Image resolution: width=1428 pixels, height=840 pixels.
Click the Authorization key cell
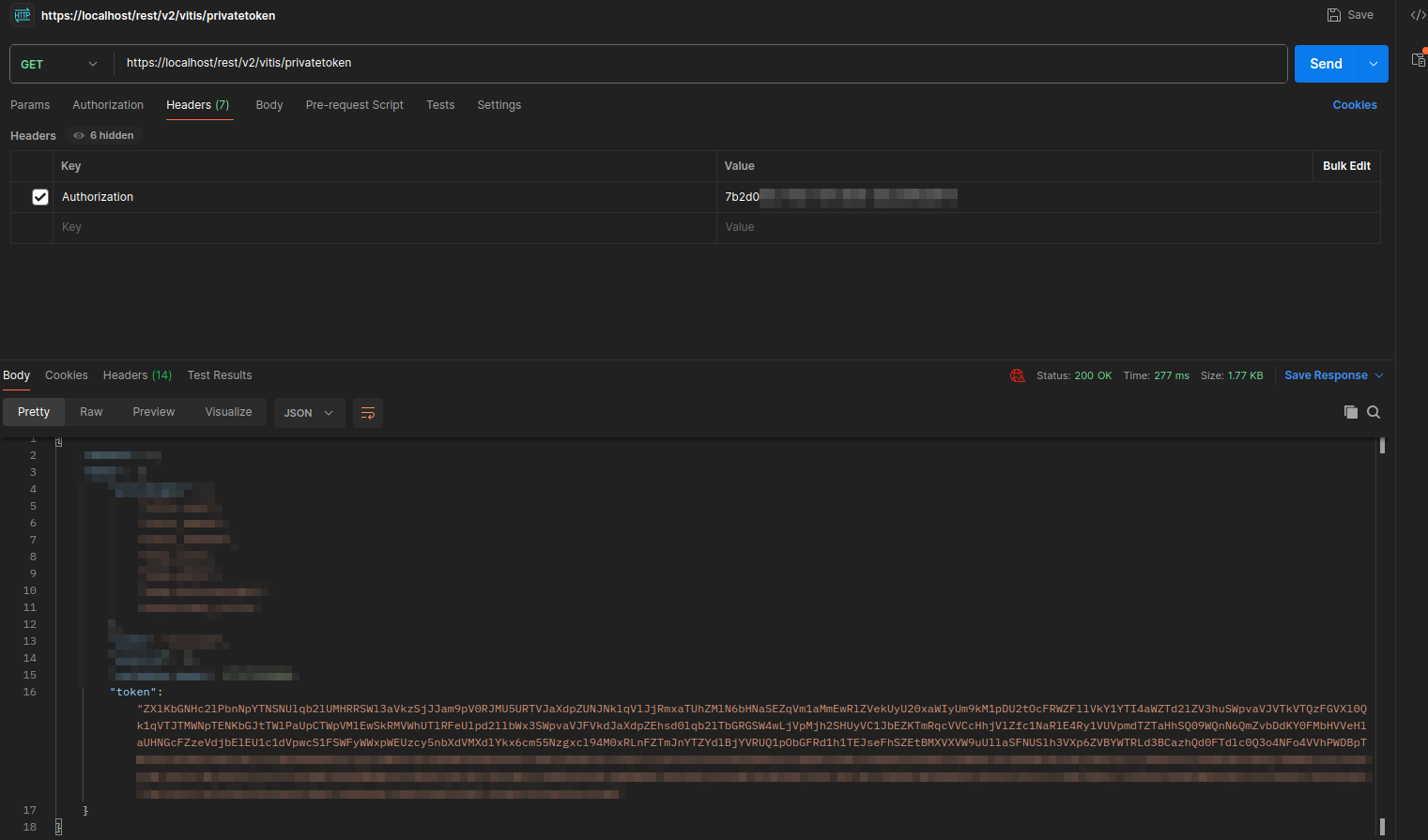click(x=384, y=197)
